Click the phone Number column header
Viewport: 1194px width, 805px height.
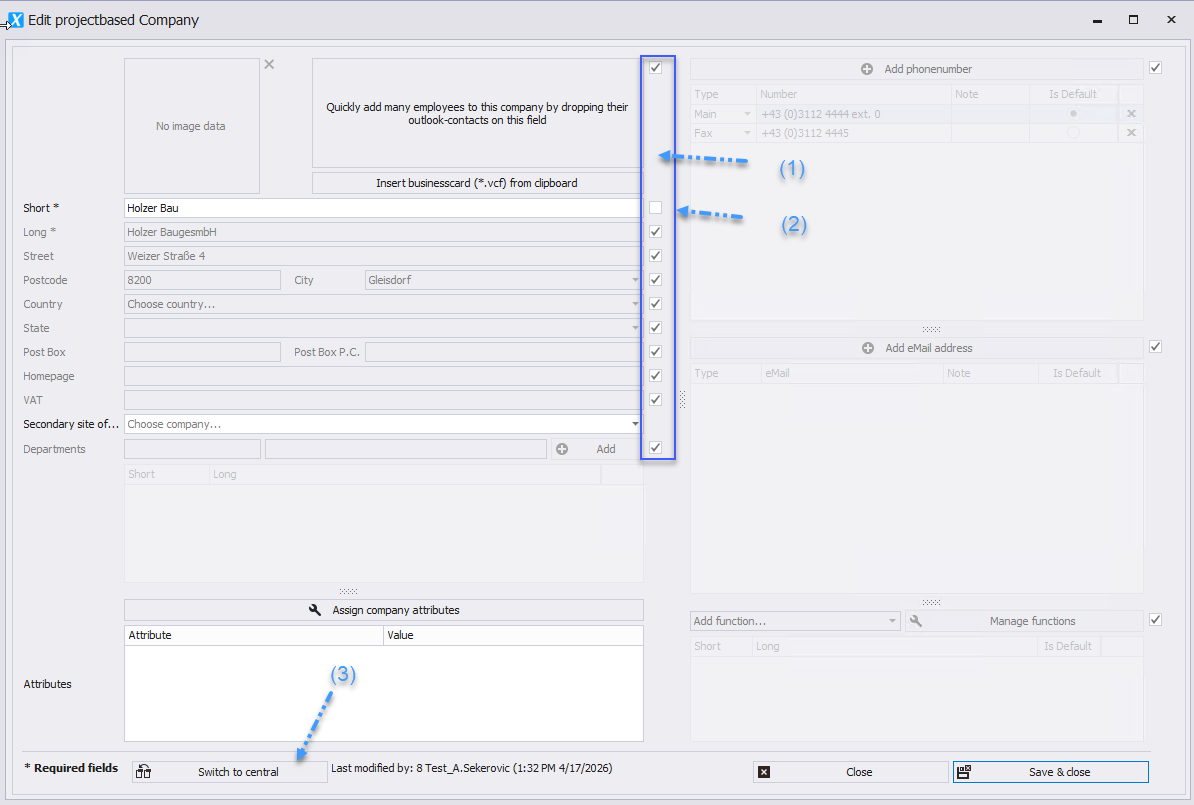point(854,94)
